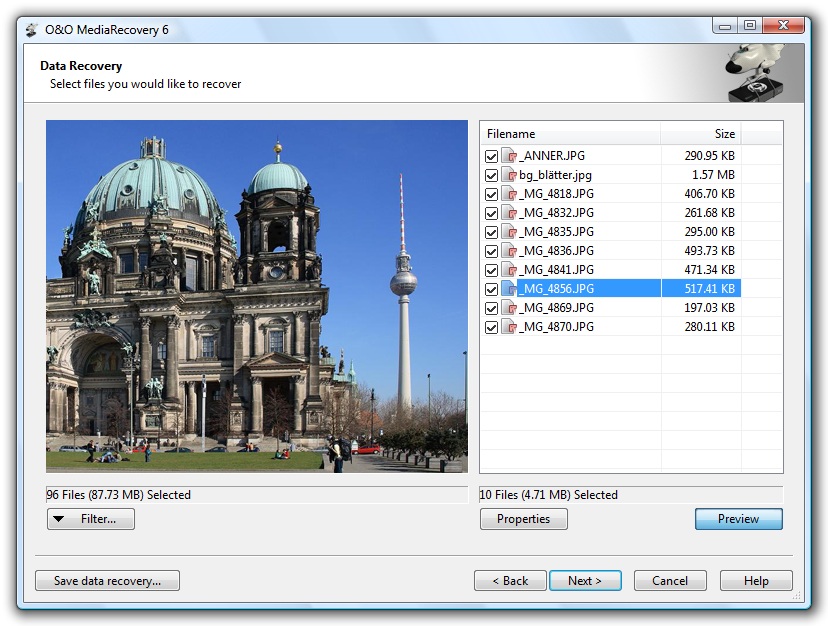Sort the list by Filename column header

570,134
